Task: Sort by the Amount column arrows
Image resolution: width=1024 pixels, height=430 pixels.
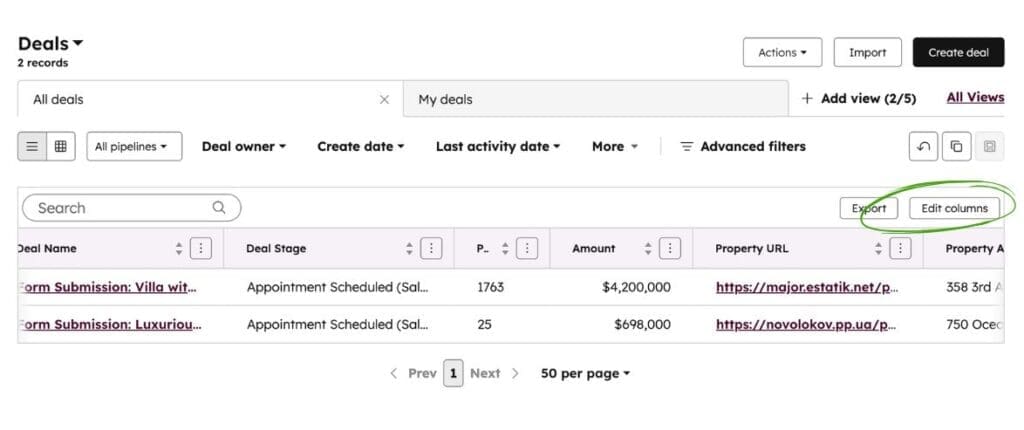Action: click(648, 248)
